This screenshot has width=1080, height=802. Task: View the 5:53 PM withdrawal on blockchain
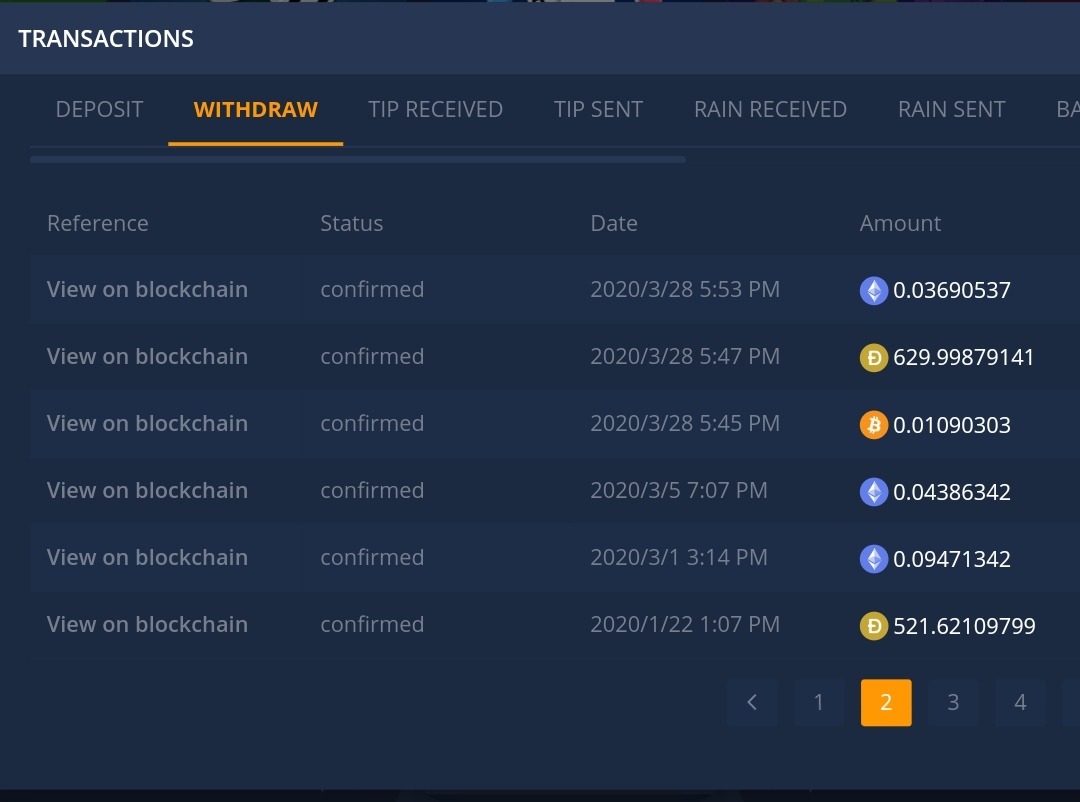147,289
